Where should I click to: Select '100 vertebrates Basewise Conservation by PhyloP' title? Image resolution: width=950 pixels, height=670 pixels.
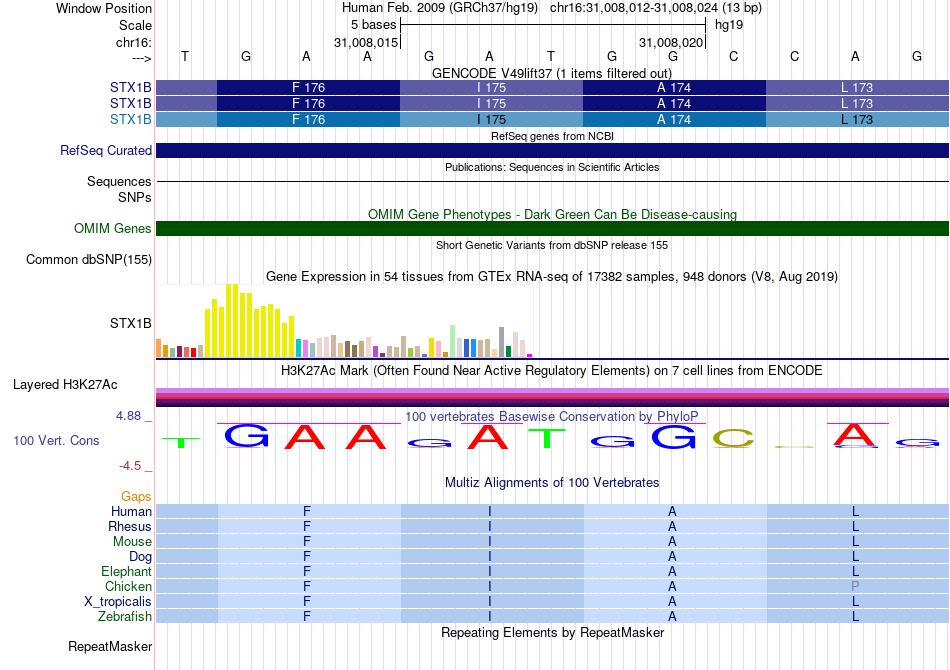552,417
